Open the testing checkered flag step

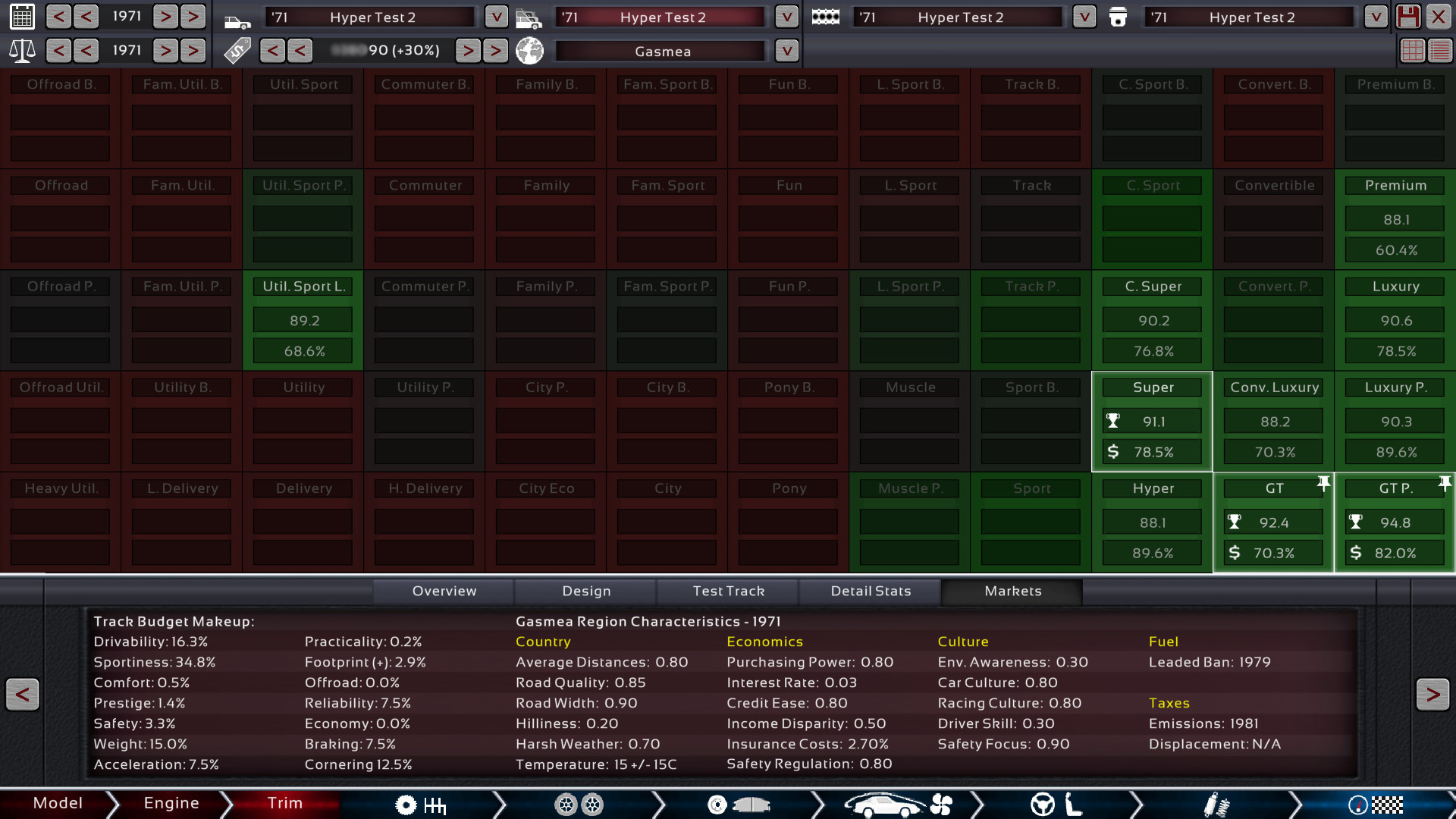(1375, 805)
